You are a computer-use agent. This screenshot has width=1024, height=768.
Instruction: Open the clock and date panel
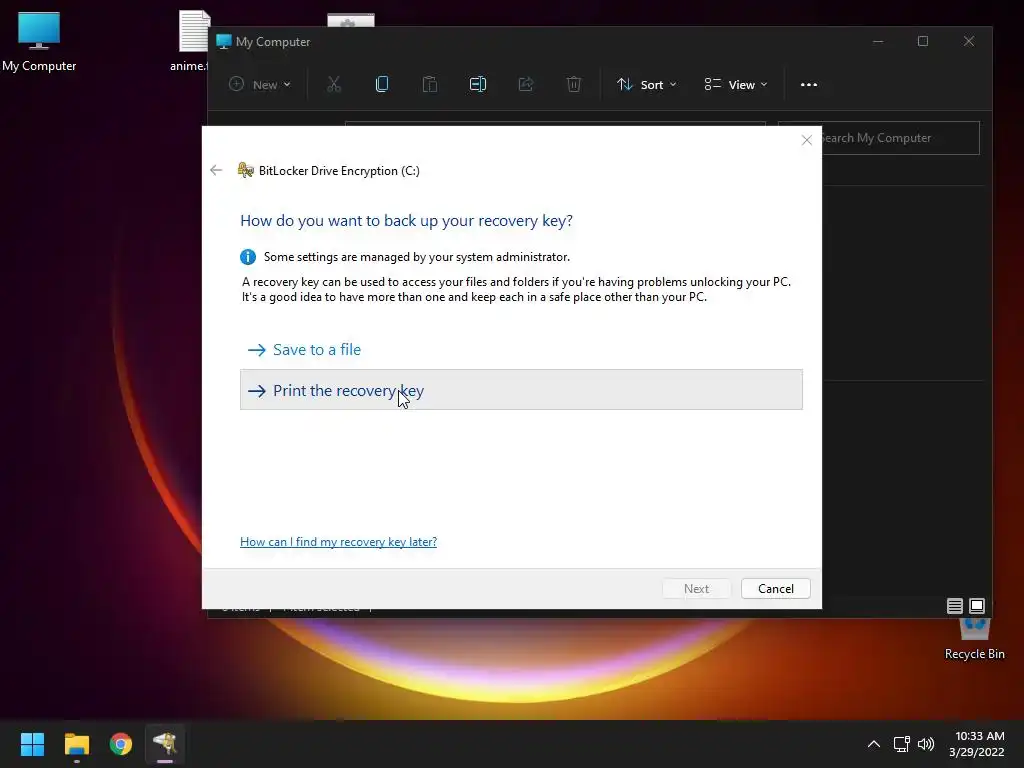(977, 744)
